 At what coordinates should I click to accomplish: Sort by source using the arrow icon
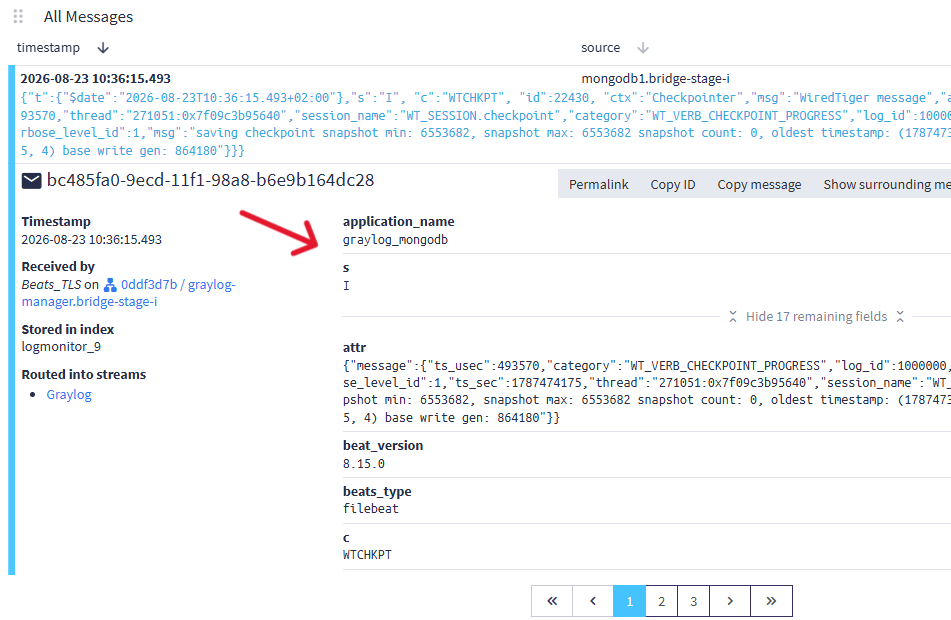click(x=643, y=48)
